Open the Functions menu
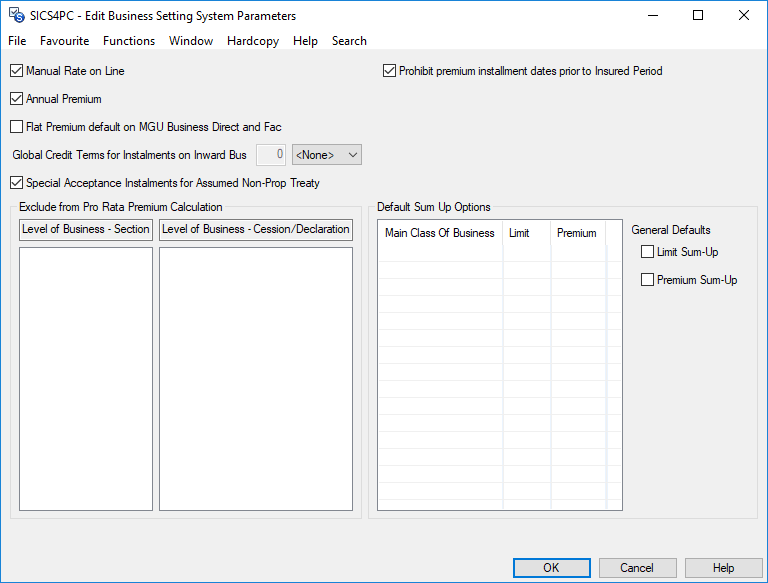This screenshot has width=768, height=583. tap(129, 41)
